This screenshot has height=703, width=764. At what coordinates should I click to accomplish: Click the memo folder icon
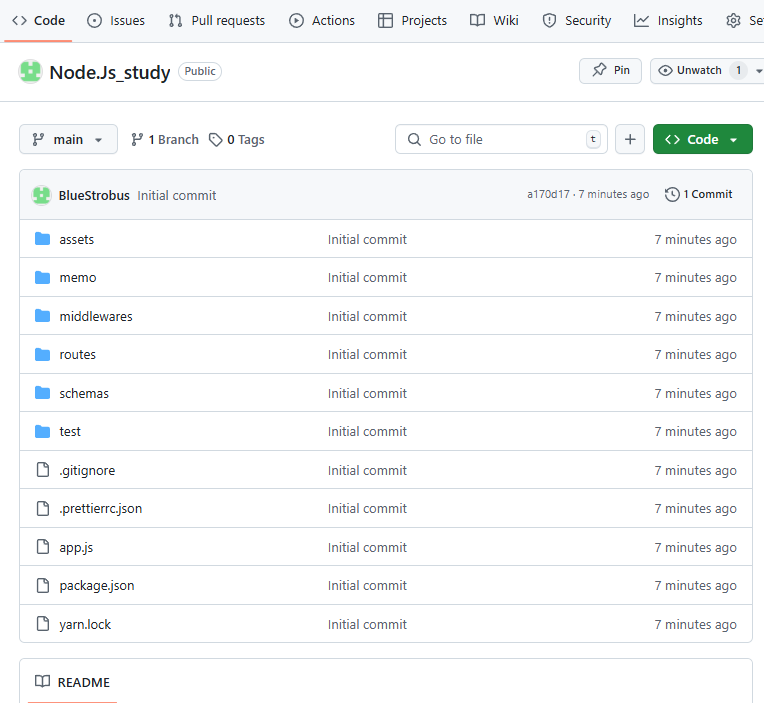tap(42, 278)
